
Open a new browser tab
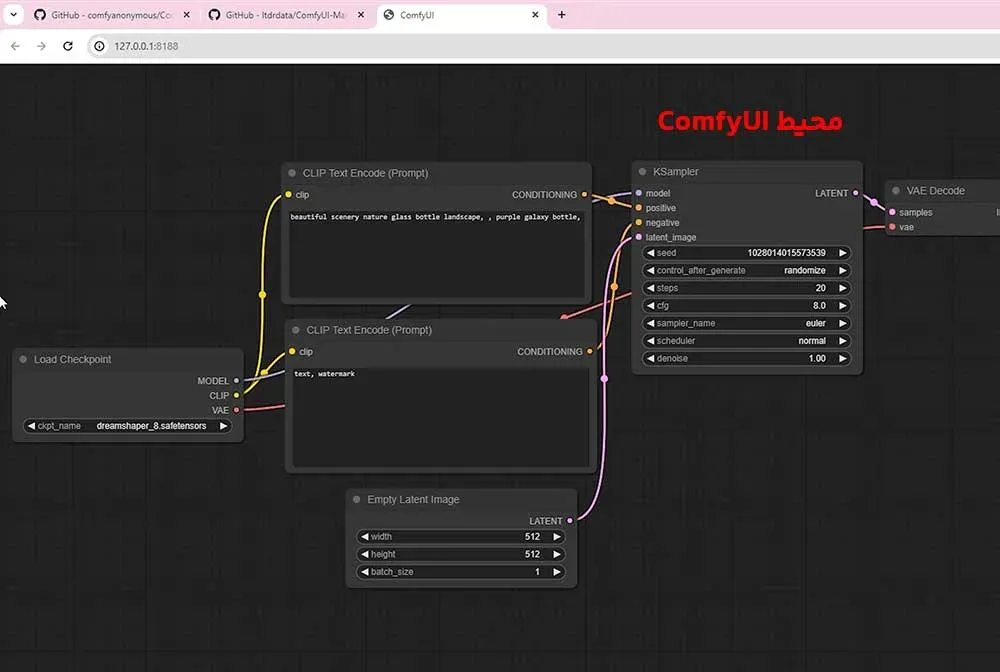(x=561, y=14)
